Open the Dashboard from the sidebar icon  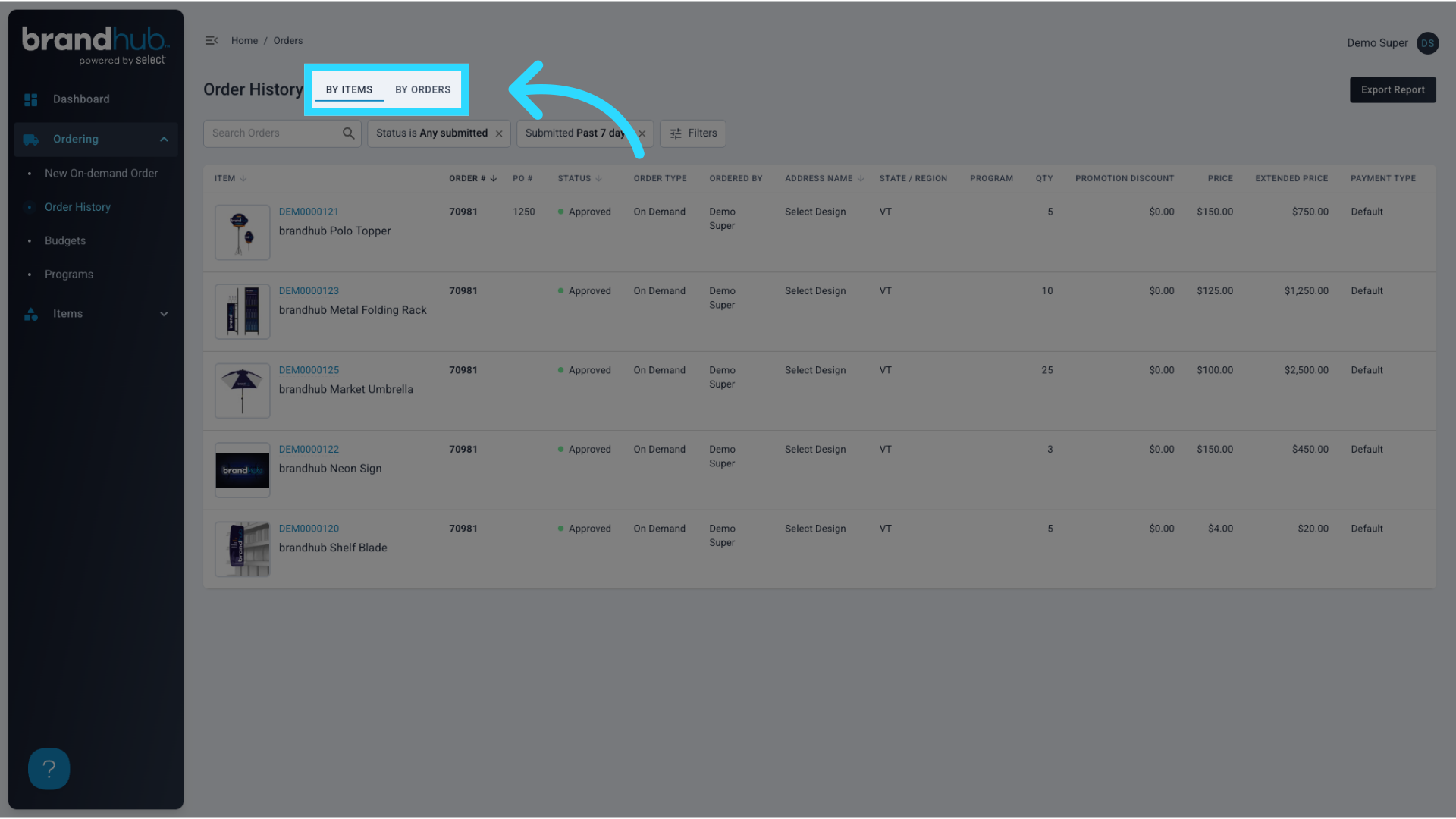click(x=30, y=99)
